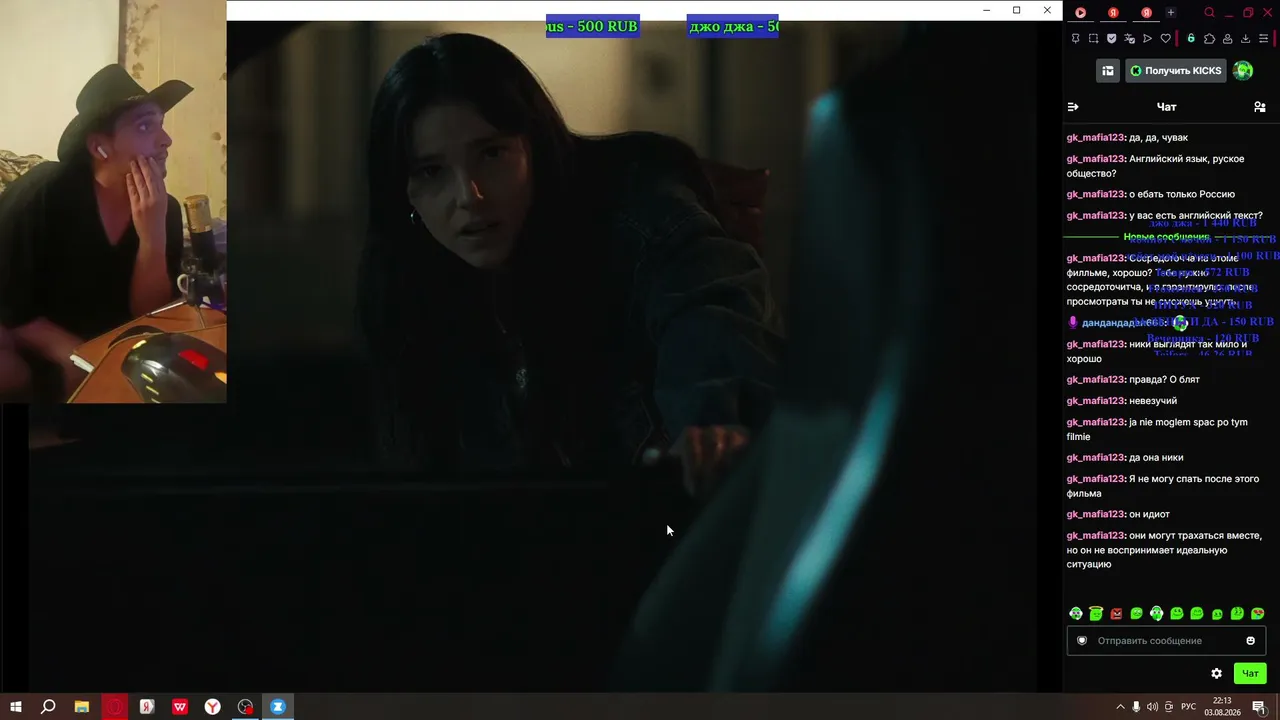1280x720 pixels.
Task: Open the chat users list icon
Action: (x=1260, y=107)
